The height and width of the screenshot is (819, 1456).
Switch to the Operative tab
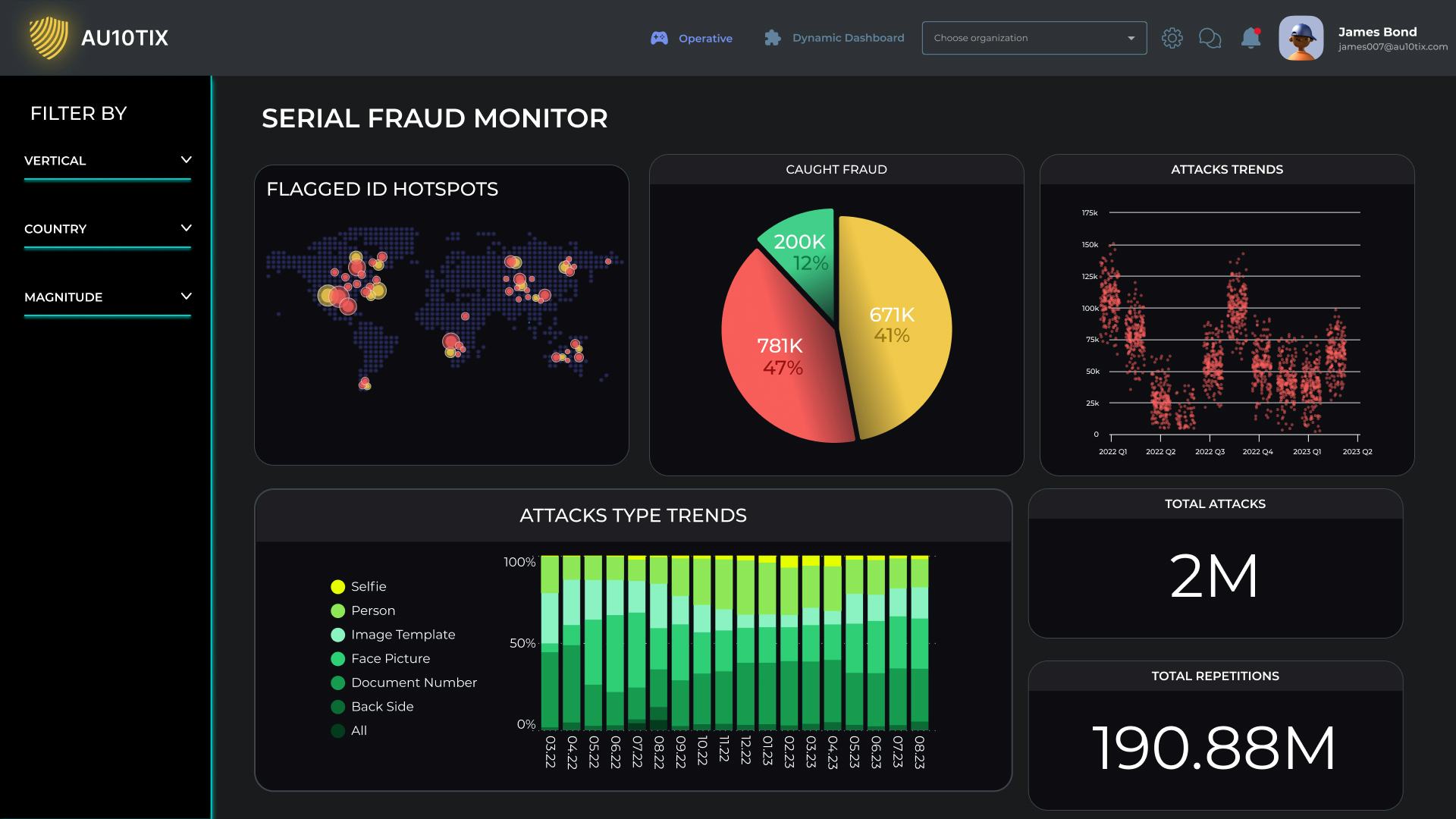pyautogui.click(x=705, y=39)
